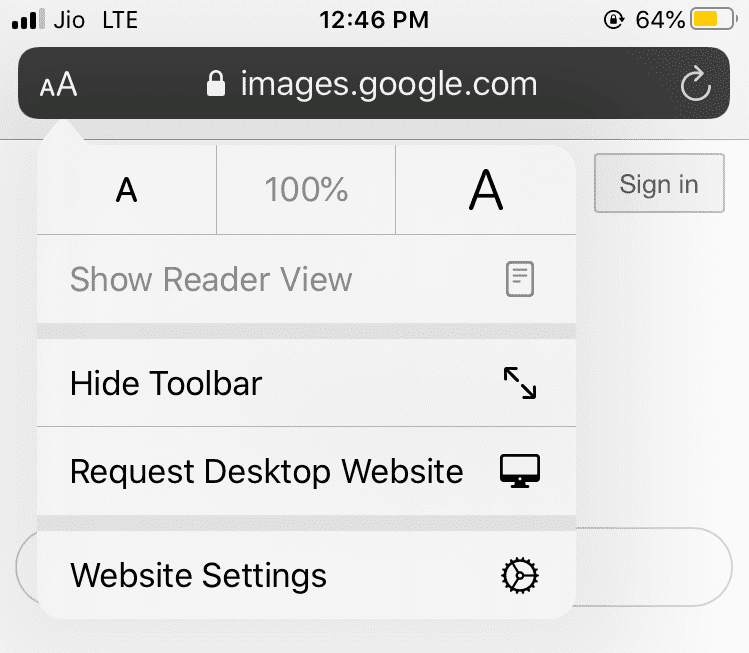The height and width of the screenshot is (653, 749).
Task: Open Website Settings from the menu
Action: [x=198, y=575]
